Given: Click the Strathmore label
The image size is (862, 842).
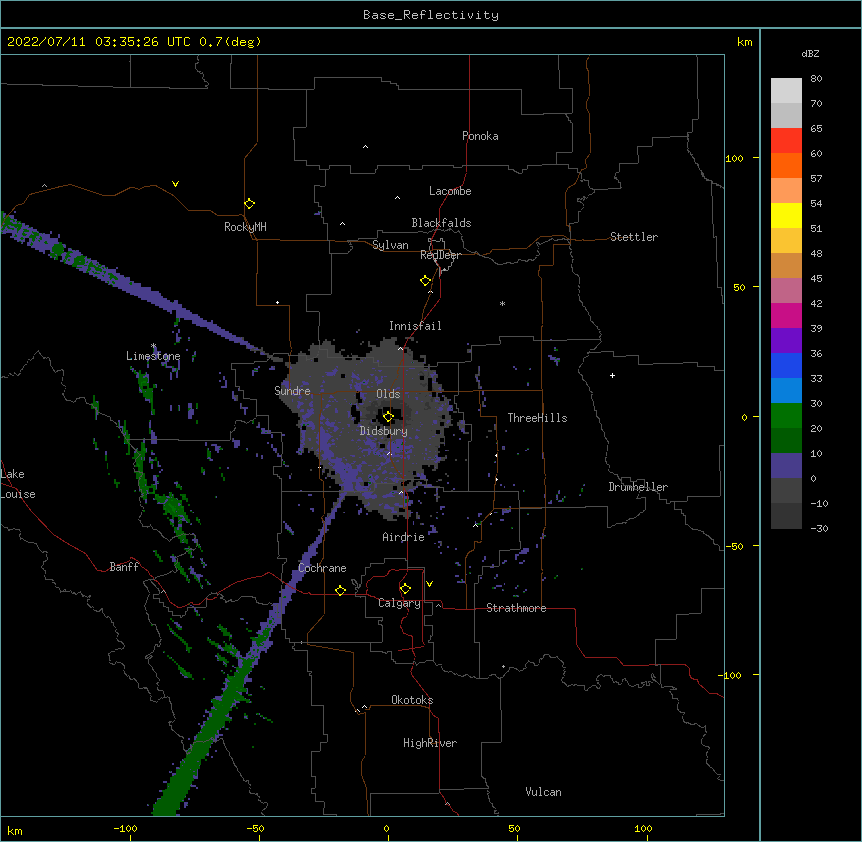Looking at the screenshot, I should (x=516, y=608).
